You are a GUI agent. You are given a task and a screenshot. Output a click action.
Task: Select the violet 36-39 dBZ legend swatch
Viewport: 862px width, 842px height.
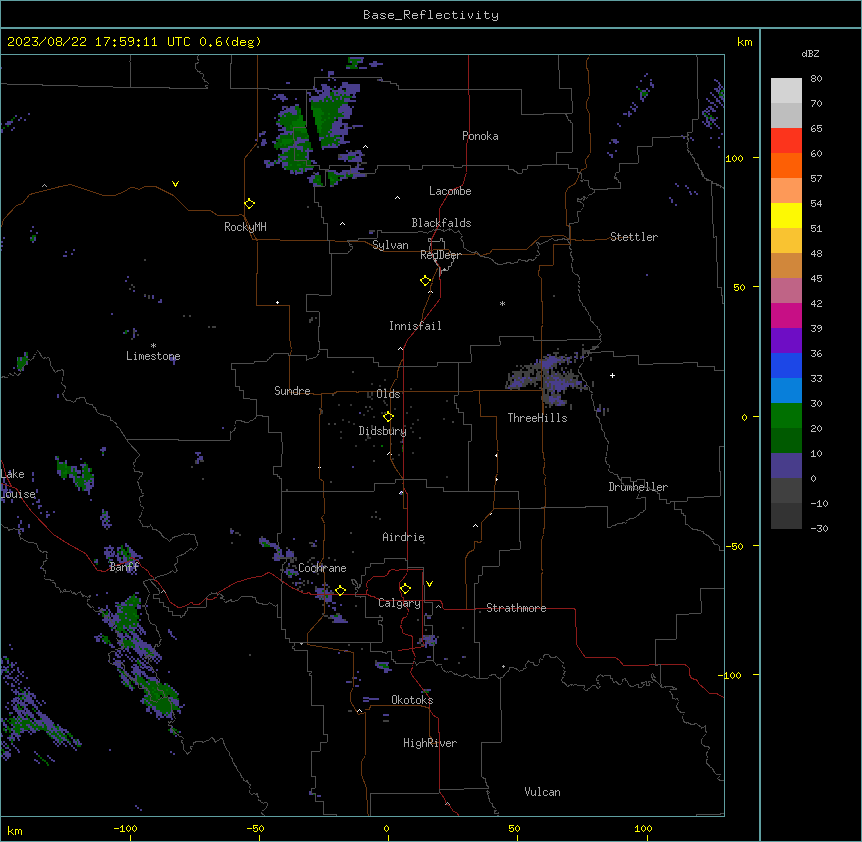[x=786, y=341]
